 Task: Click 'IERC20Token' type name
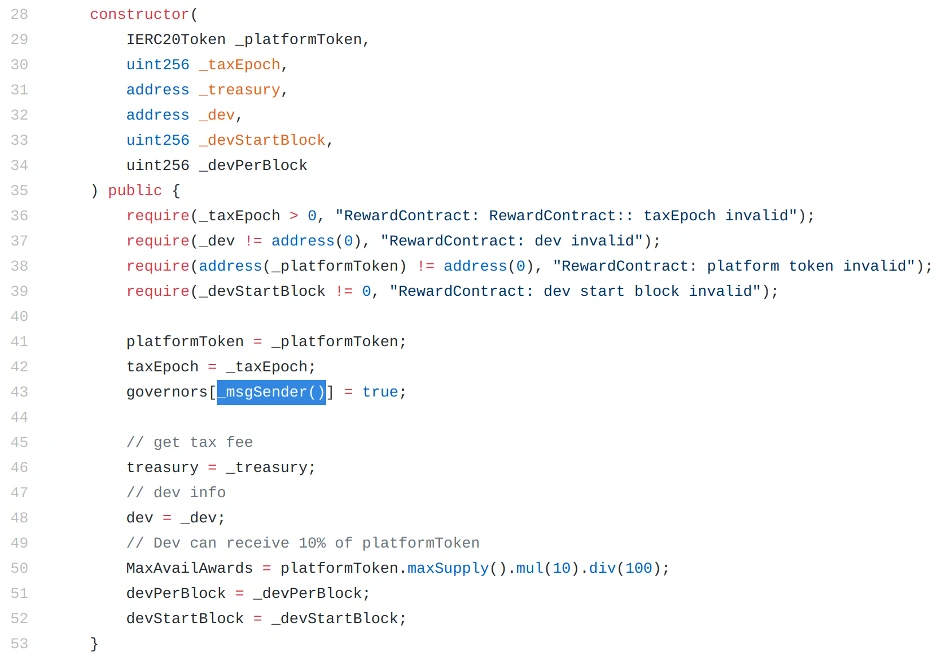click(176, 39)
